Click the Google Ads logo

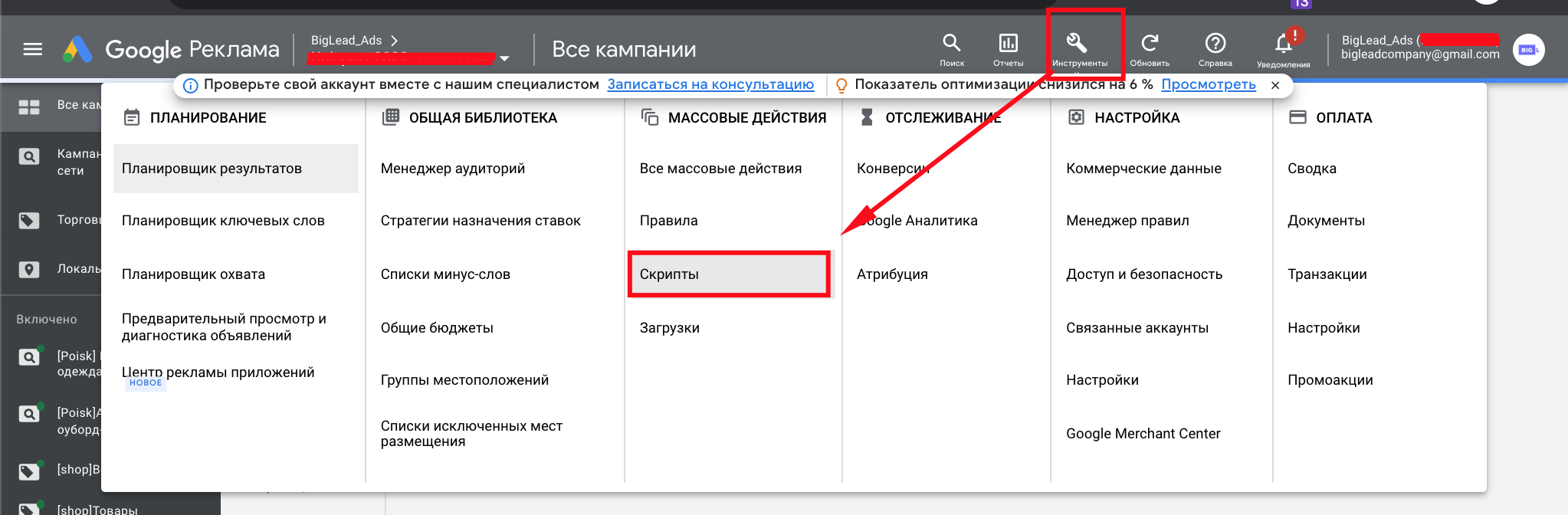coord(77,50)
